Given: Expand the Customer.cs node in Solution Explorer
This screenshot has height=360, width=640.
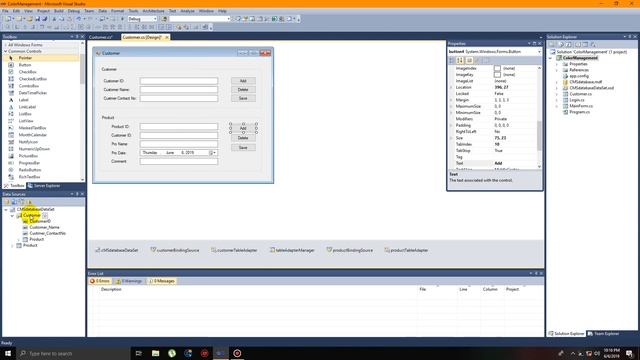Looking at the screenshot, I should point(557,94).
